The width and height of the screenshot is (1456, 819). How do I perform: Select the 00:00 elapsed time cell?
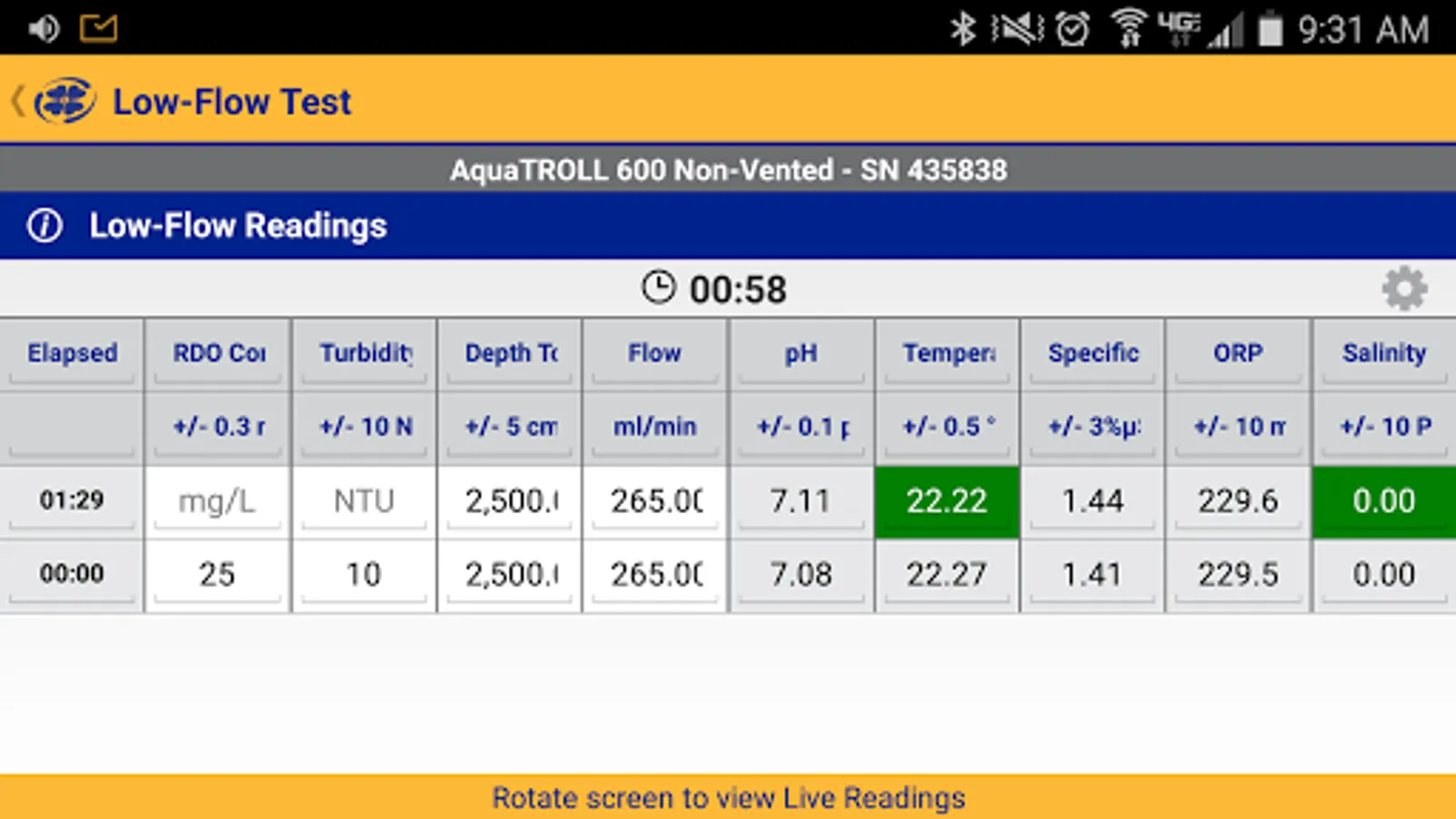point(72,575)
